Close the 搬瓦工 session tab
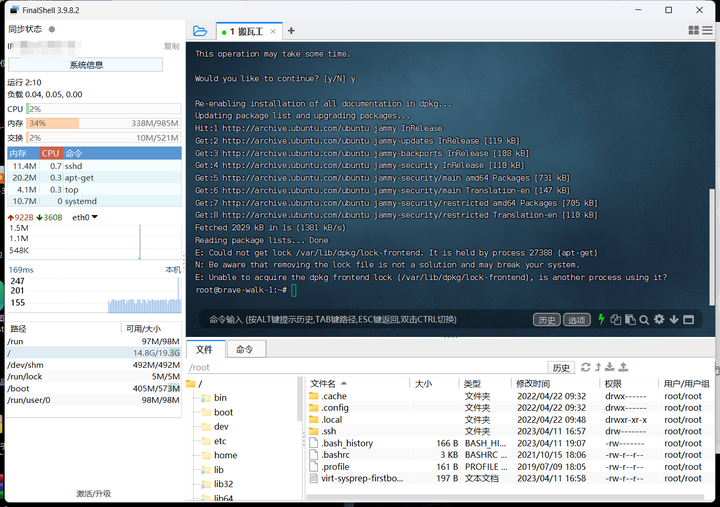 273,31
